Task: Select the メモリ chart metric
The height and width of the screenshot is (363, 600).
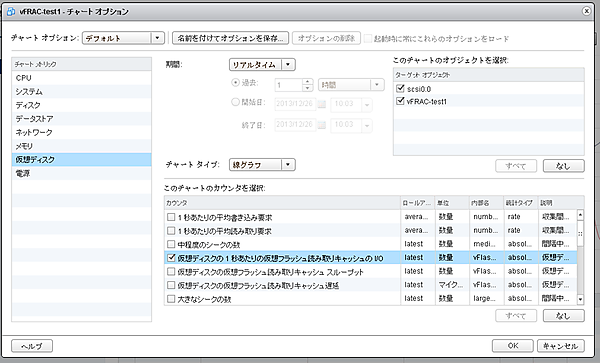Action: pyautogui.click(x=82, y=146)
